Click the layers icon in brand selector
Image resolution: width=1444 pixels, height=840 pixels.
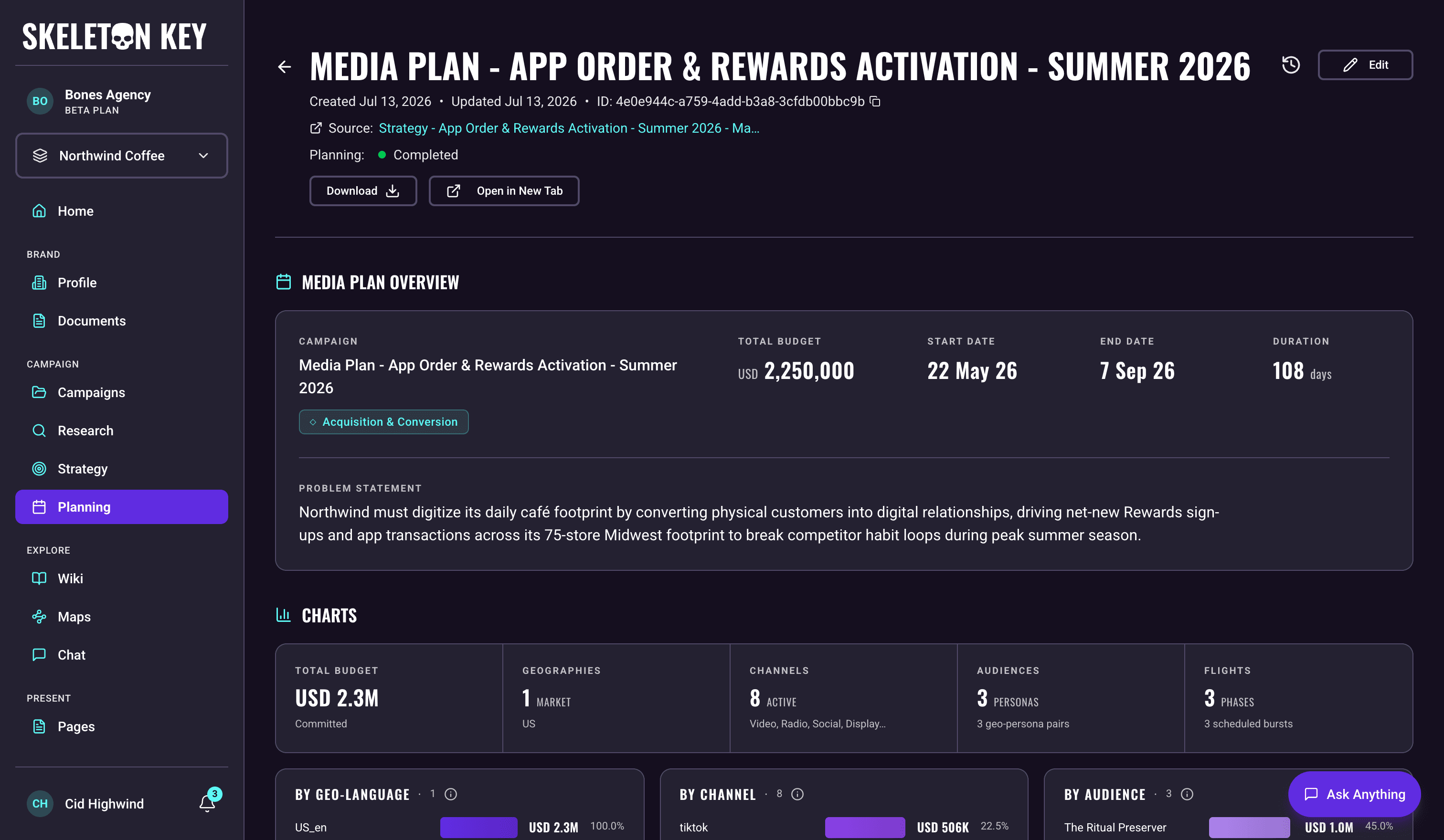40,156
